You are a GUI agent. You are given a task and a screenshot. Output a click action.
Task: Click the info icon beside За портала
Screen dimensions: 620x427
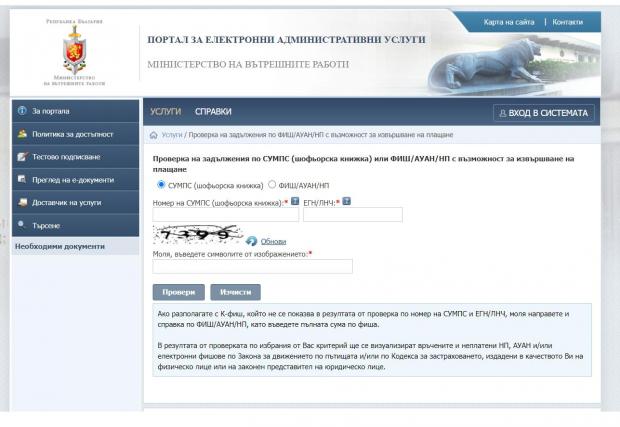[x=22, y=111]
